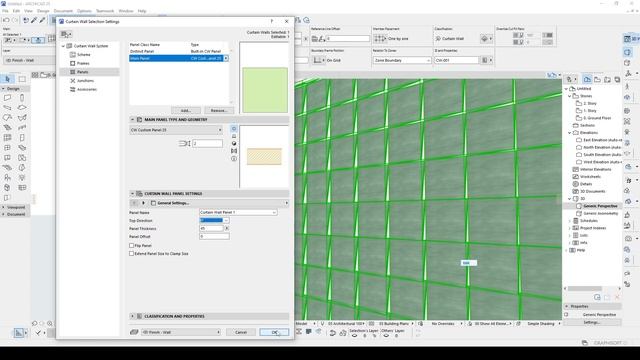This screenshot has height=360, width=640.
Task: Select Generic Perspective in Navigator
Action: [600, 206]
